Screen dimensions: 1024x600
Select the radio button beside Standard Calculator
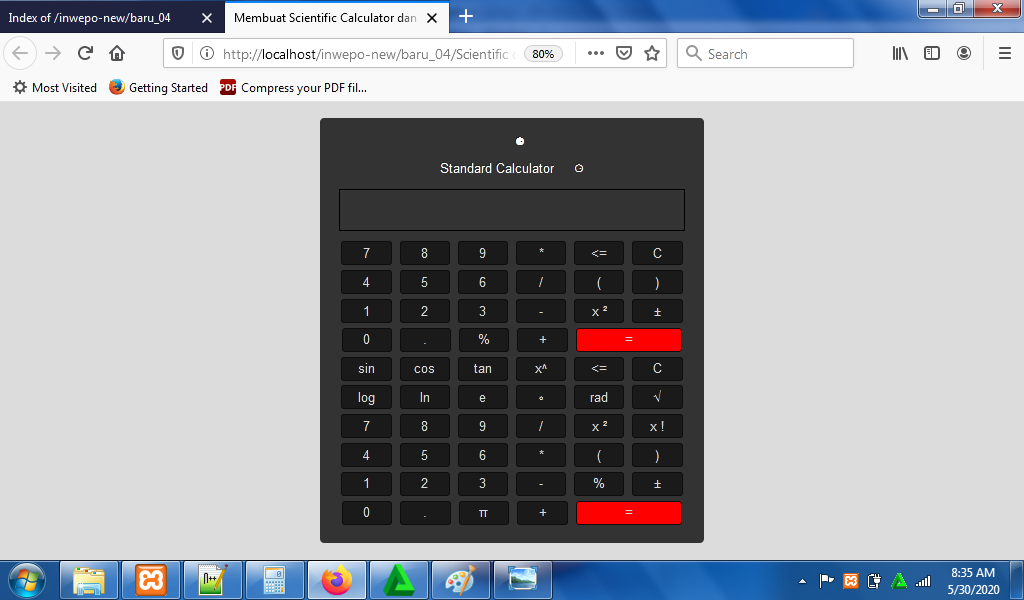(x=579, y=168)
